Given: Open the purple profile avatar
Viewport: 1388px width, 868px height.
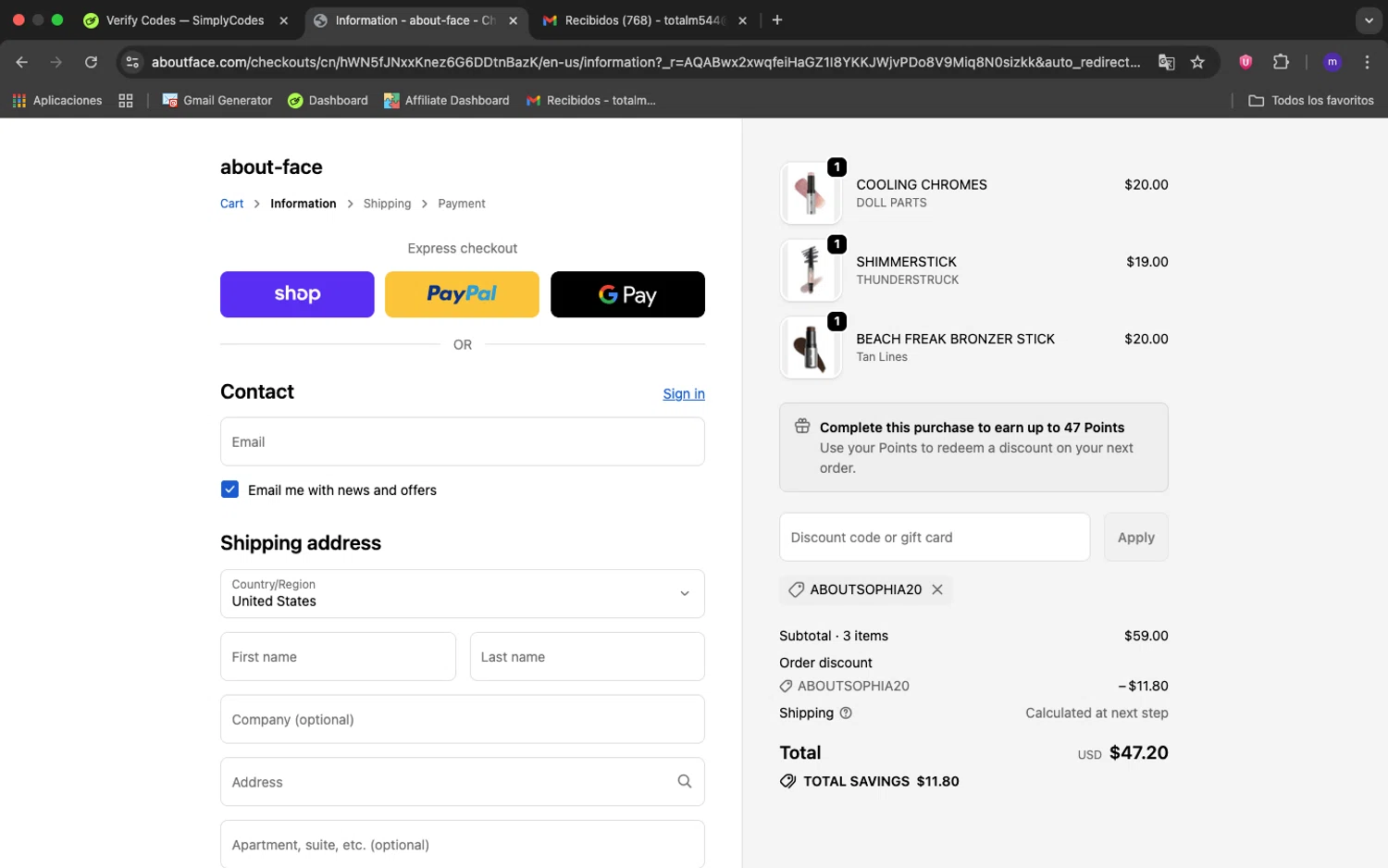Looking at the screenshot, I should [1332, 62].
